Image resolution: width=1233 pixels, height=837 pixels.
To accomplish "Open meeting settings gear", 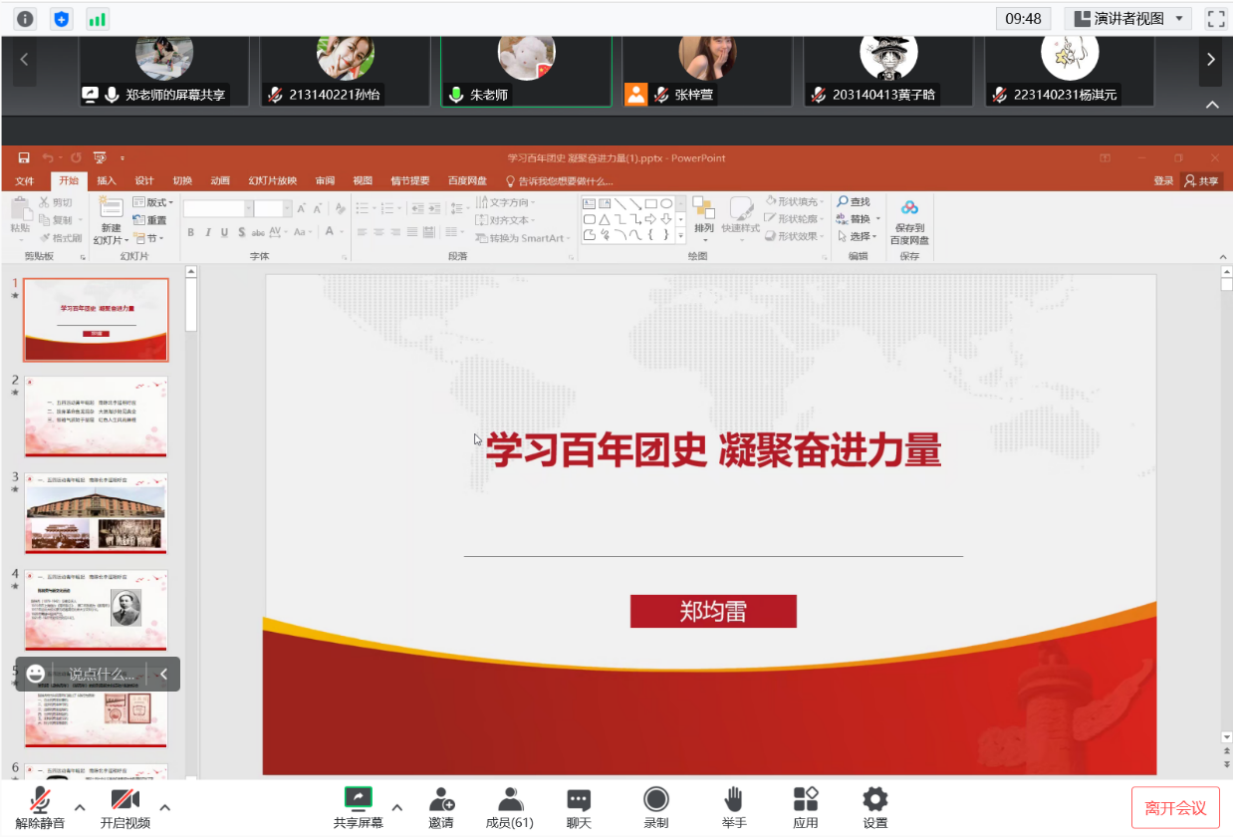I will 875,806.
